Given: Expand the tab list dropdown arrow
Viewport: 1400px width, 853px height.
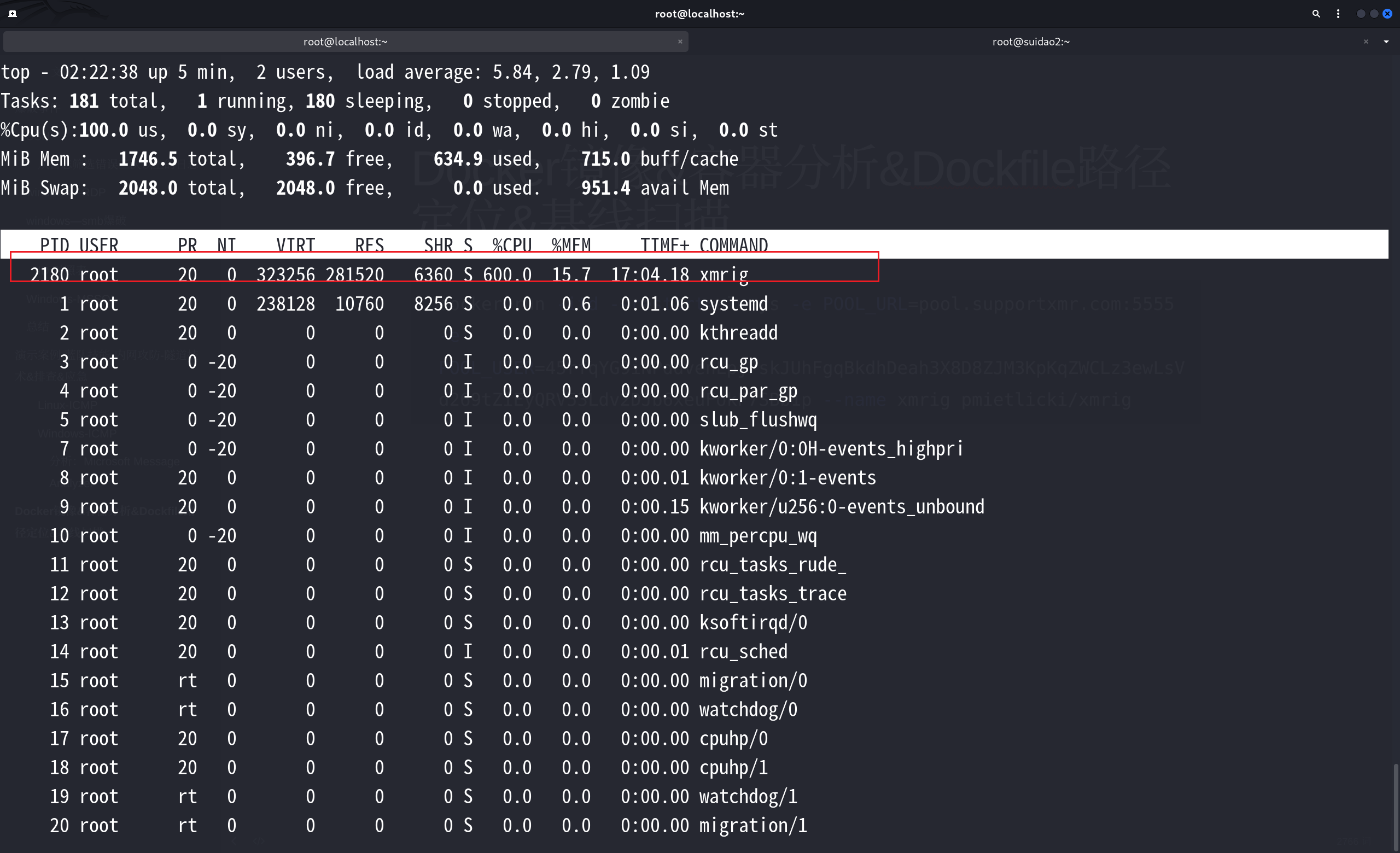Looking at the screenshot, I should pyautogui.click(x=1386, y=42).
